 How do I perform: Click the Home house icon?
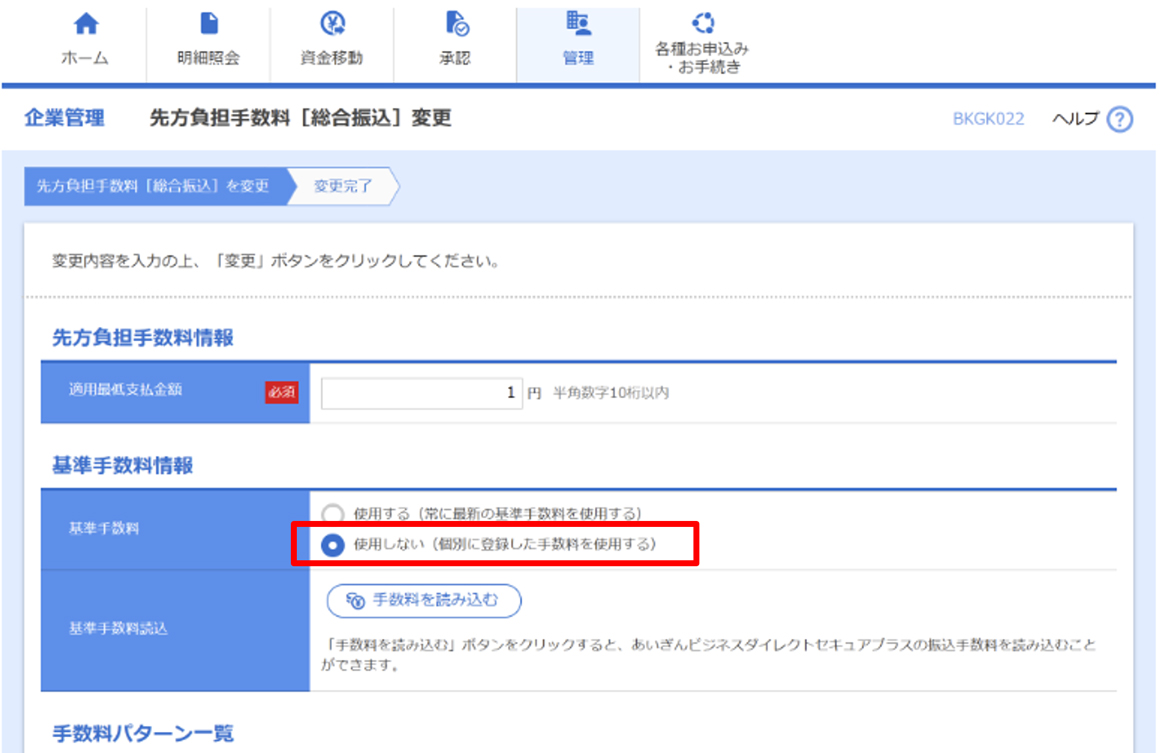pos(86,25)
